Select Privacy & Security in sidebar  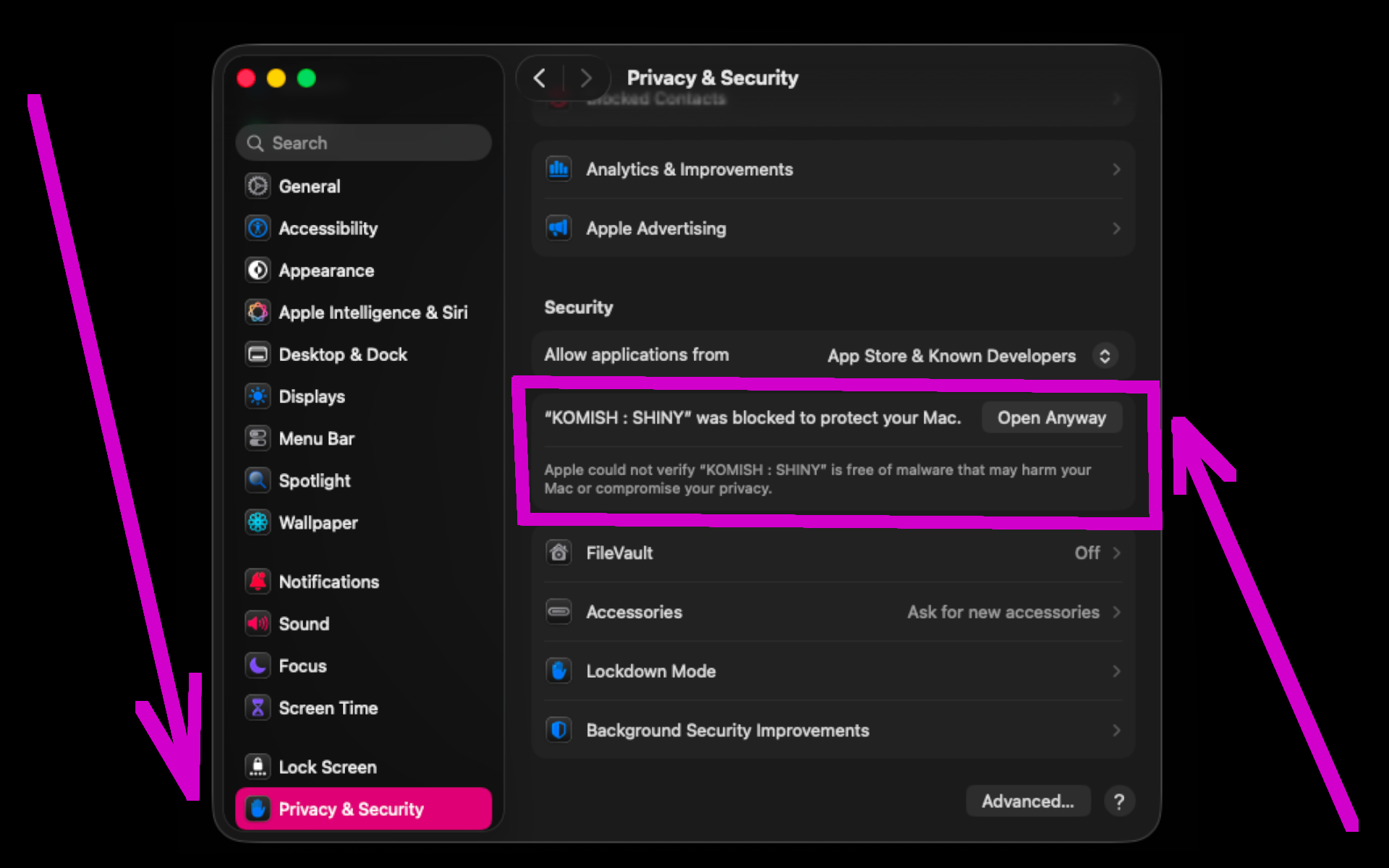(x=363, y=809)
